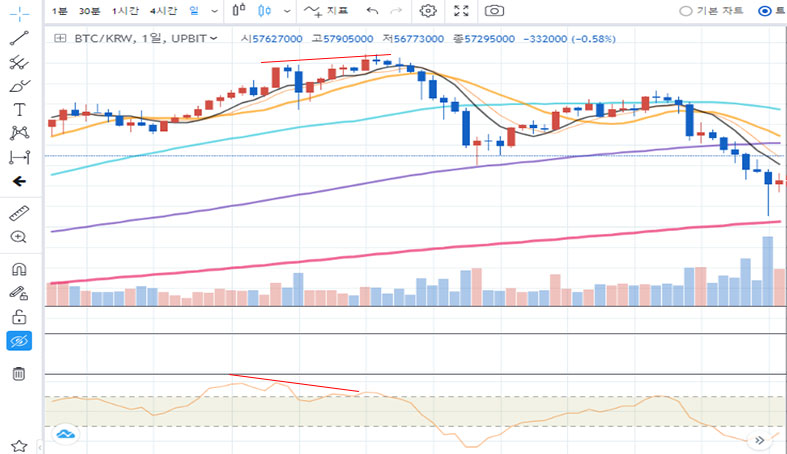Viewport: 787px width, 454px height.
Task: Choose the Text annotation tool
Action: (19, 109)
